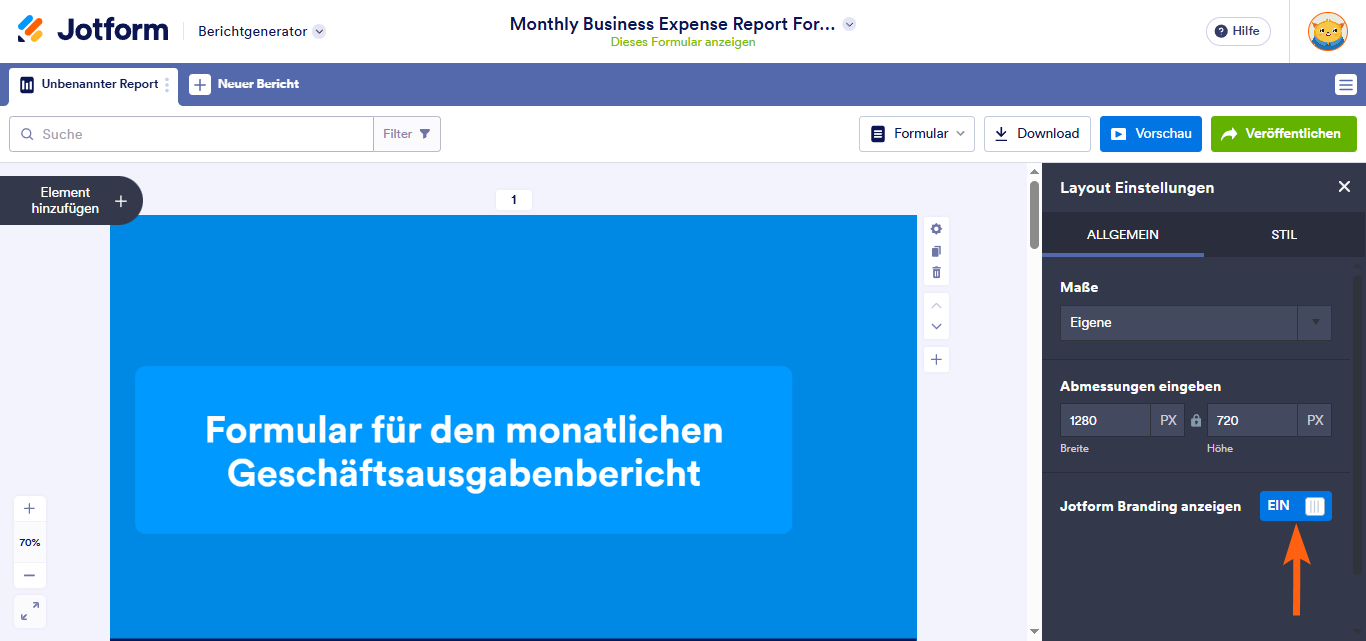
Task: Add a new page with the plus icon
Action: coord(935,358)
